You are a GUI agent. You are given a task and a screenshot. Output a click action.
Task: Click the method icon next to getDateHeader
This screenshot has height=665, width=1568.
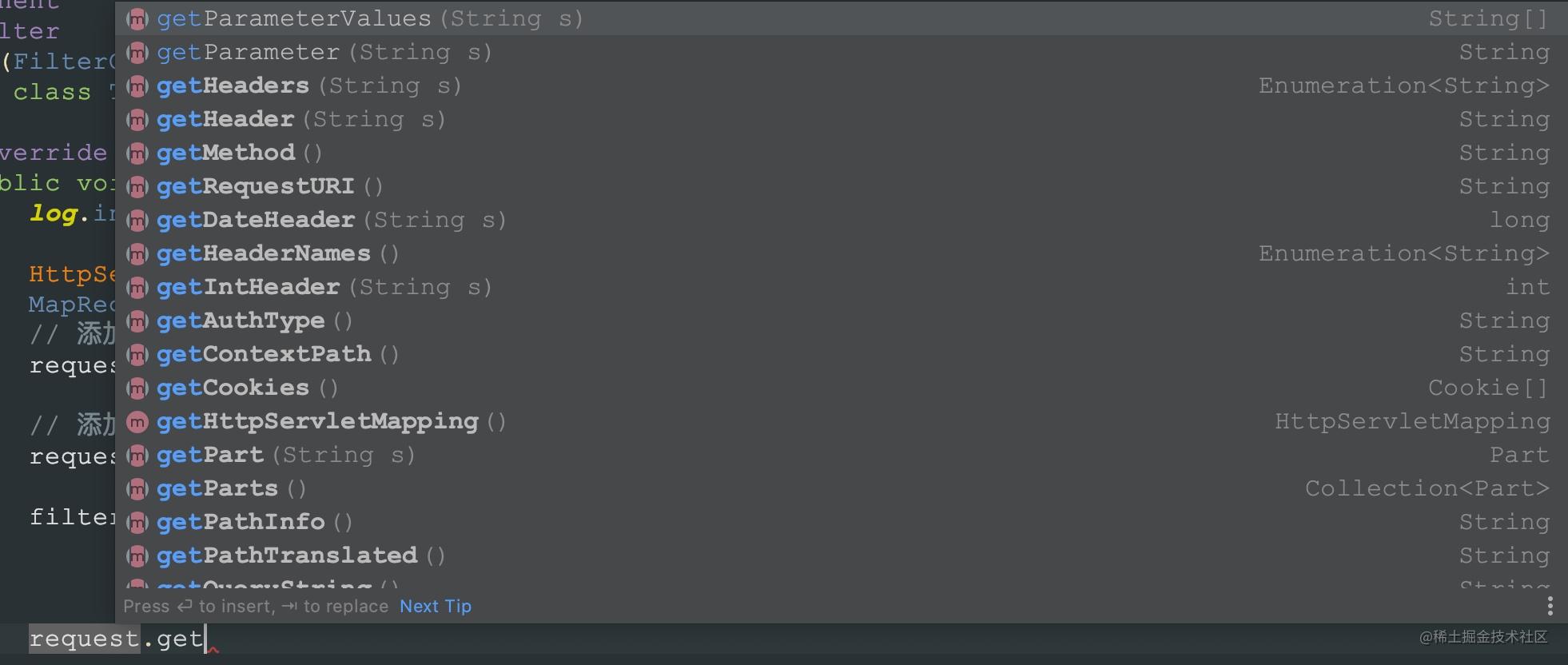tap(137, 220)
